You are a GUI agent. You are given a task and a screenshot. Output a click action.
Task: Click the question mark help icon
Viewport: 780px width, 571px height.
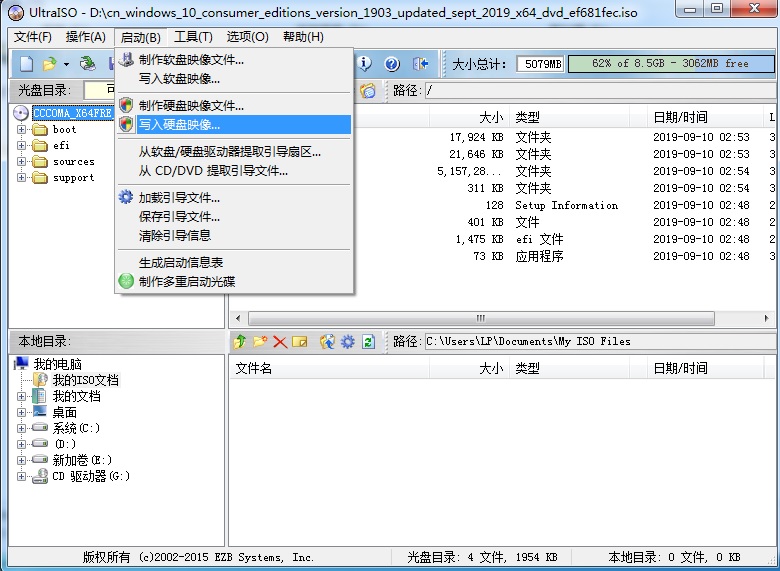392,64
